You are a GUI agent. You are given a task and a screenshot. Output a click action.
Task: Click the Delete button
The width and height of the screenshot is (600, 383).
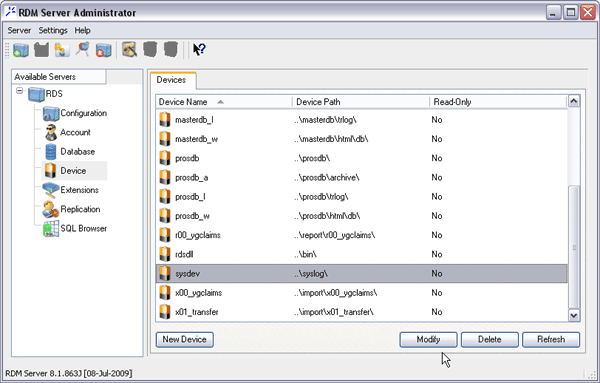click(489, 339)
